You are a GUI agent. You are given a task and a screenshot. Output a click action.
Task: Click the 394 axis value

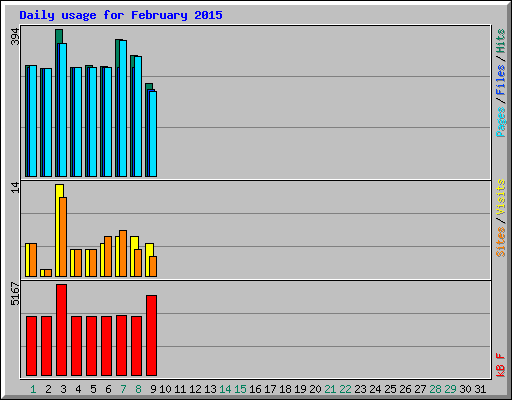(15, 36)
